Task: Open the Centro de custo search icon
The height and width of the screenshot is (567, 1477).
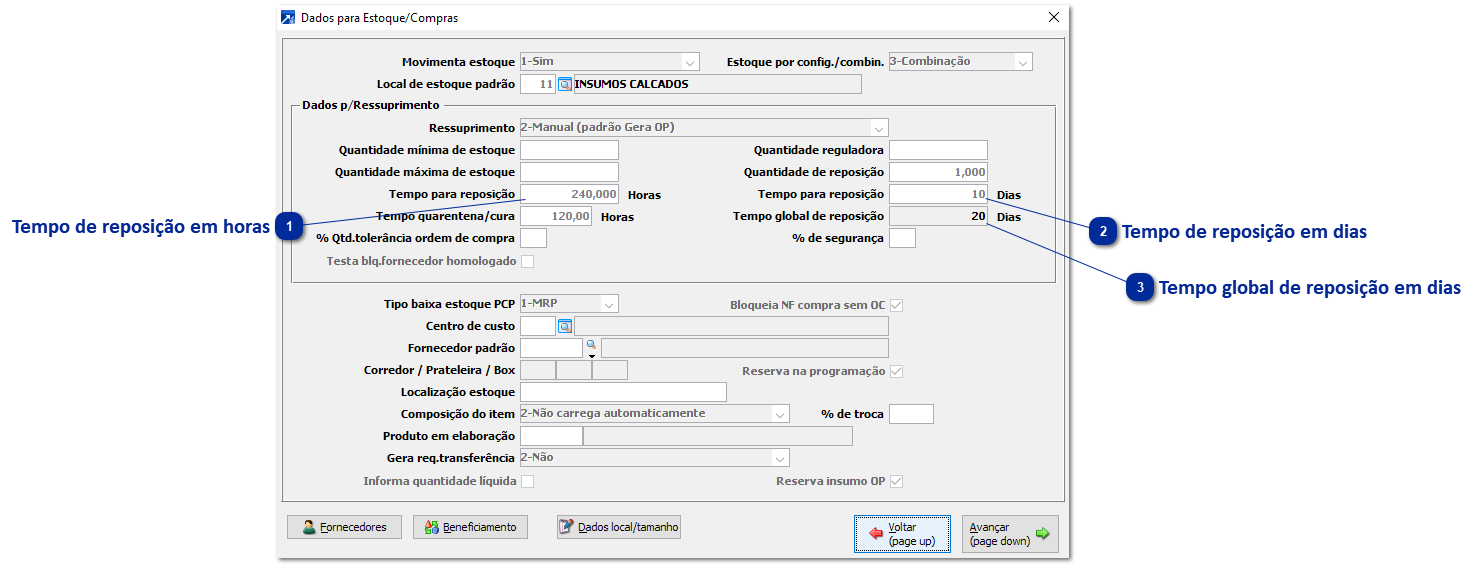Action: click(565, 326)
